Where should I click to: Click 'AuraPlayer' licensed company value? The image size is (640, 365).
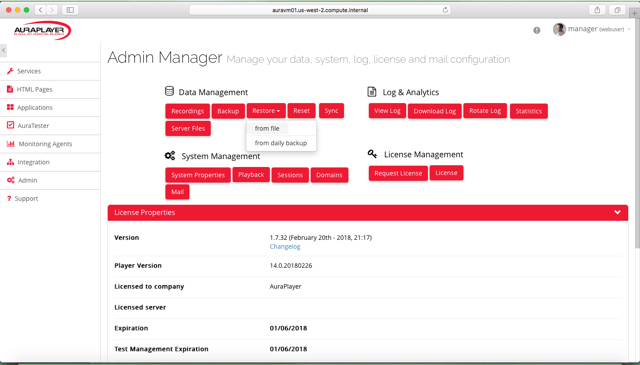tap(285, 286)
